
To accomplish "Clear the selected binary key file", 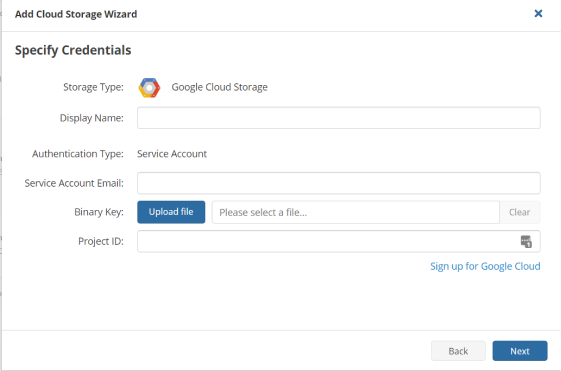I will tap(519, 212).
